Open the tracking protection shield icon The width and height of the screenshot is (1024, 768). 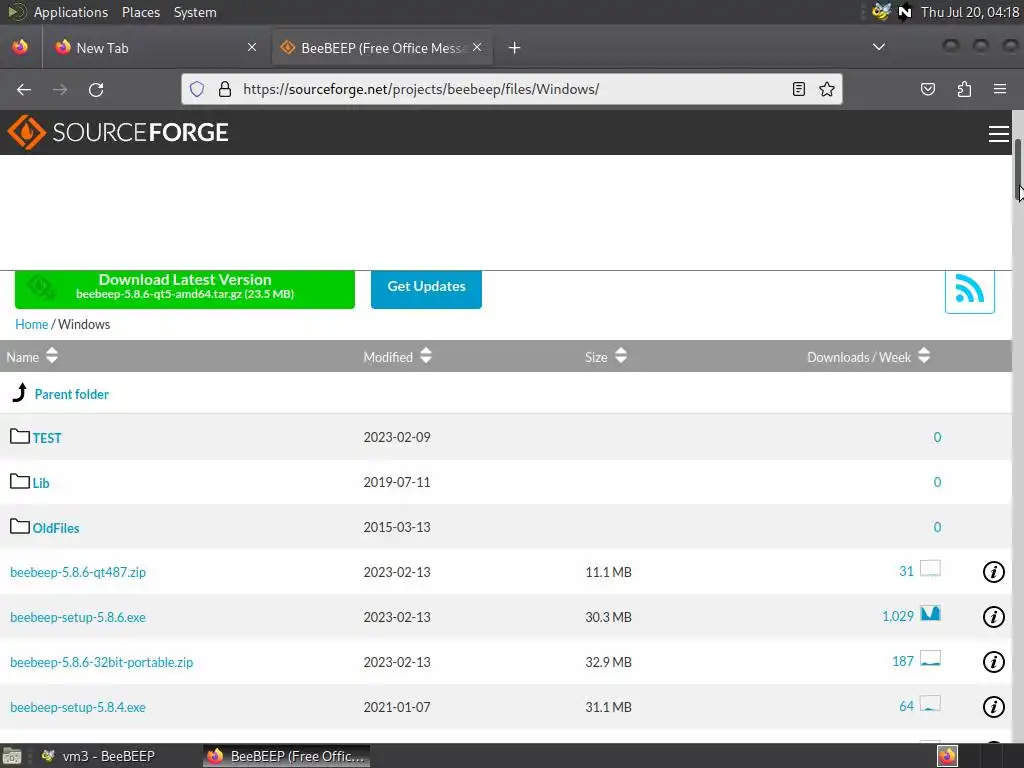[197, 89]
